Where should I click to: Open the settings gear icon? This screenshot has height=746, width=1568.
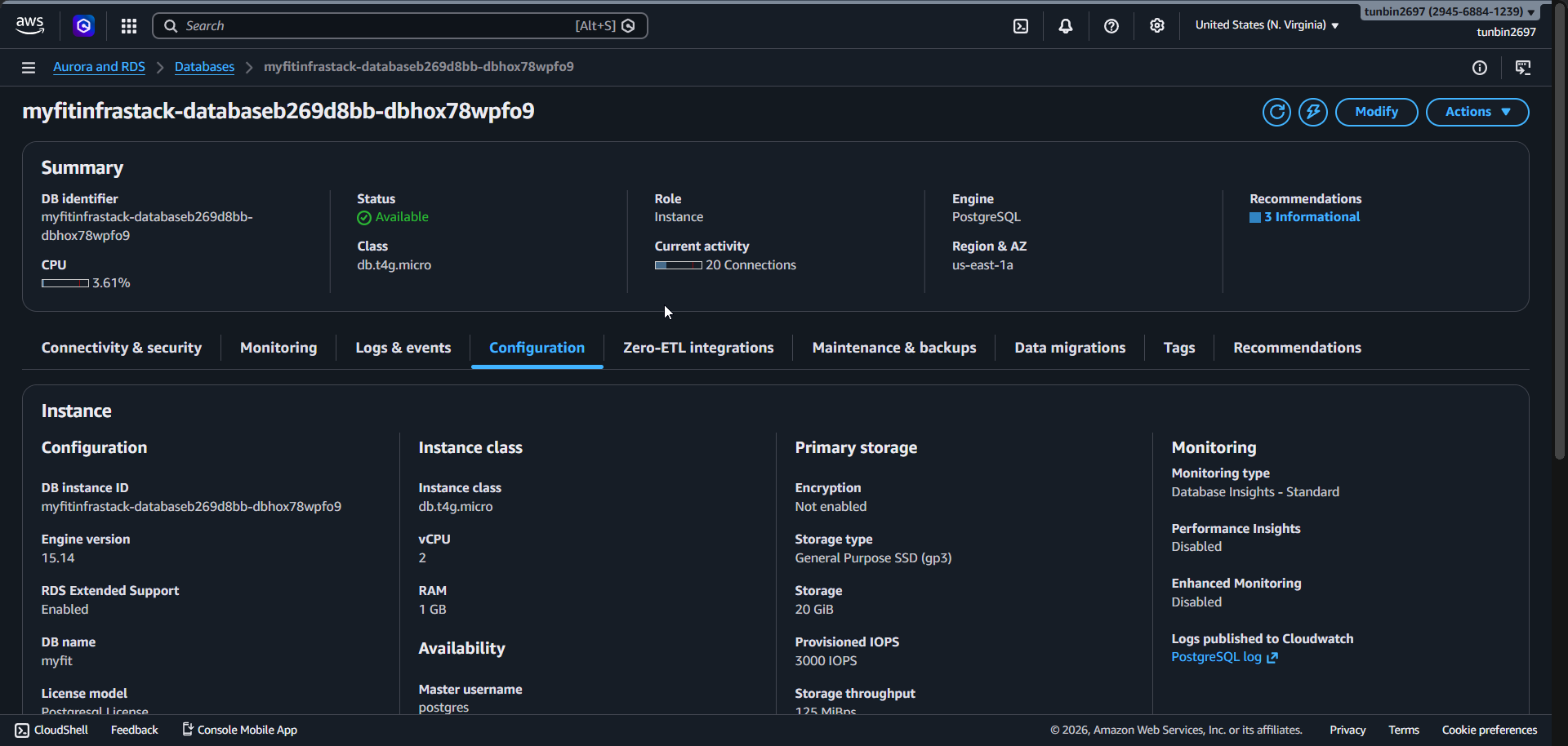pos(1156,26)
